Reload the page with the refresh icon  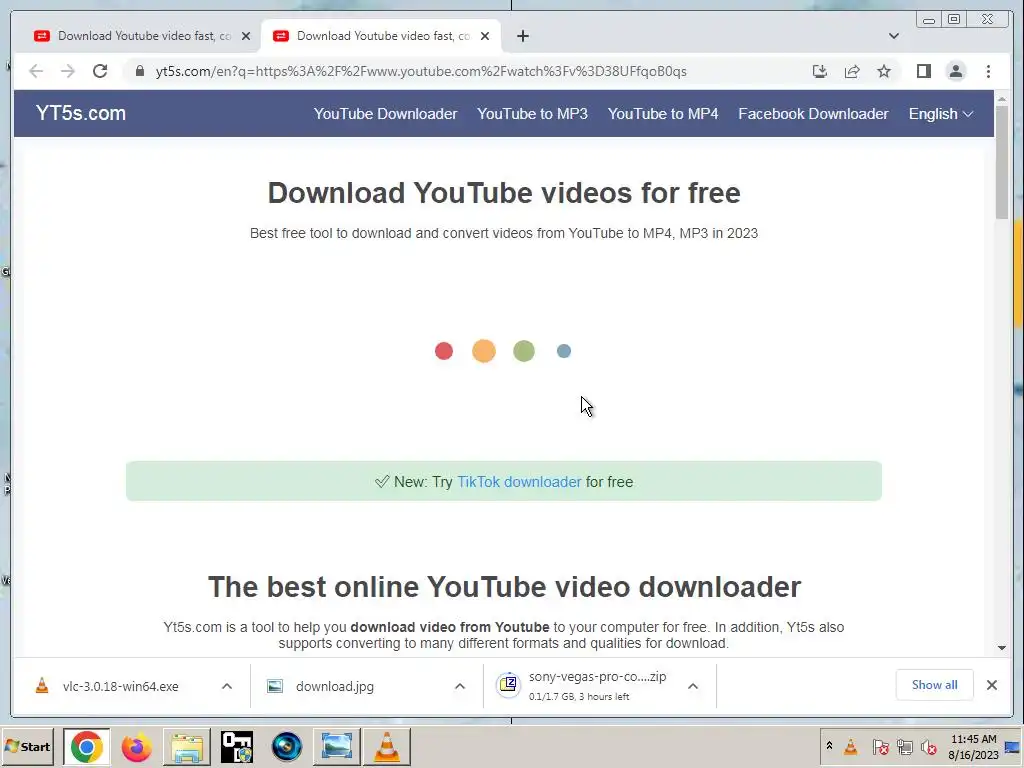(x=100, y=71)
